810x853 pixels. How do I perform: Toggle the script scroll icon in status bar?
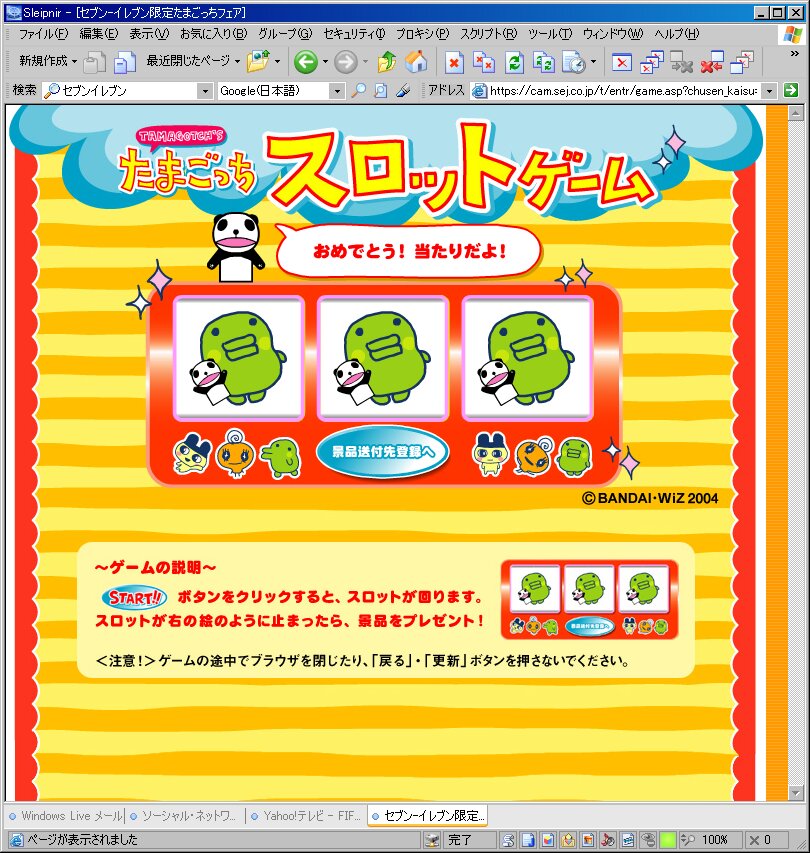[x=508, y=840]
